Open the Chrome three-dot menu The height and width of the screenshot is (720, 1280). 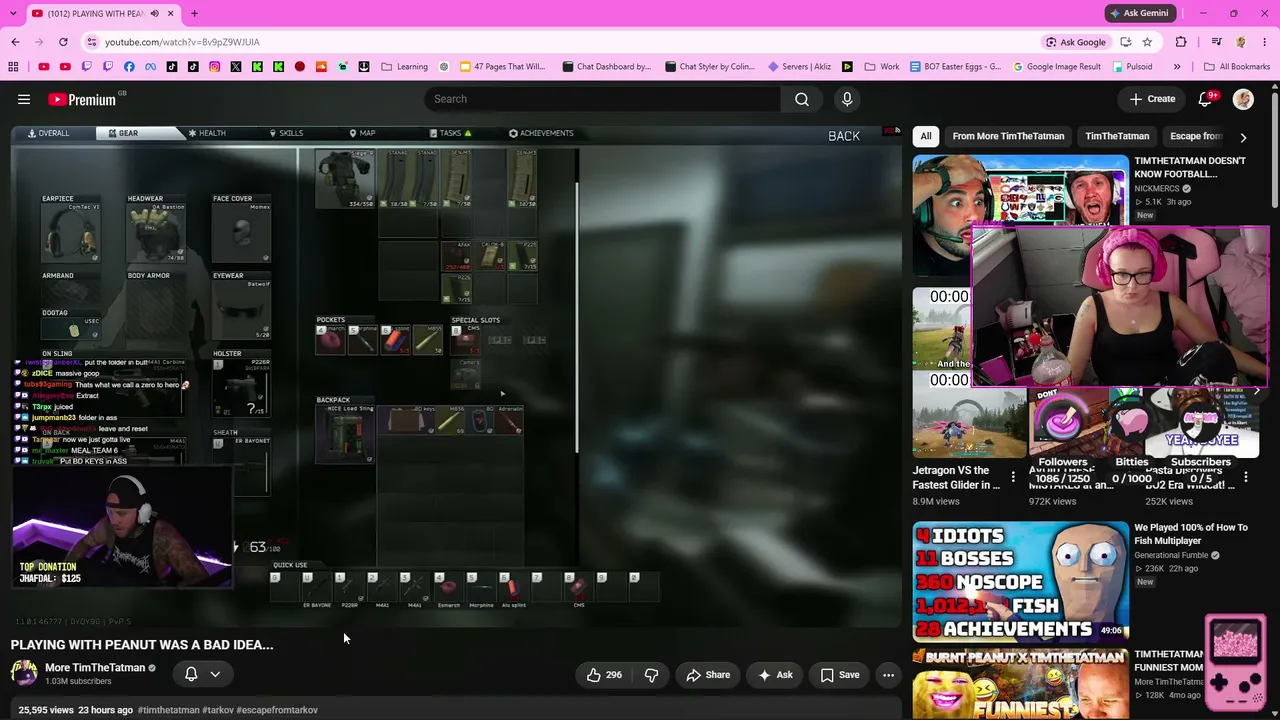[1265, 42]
